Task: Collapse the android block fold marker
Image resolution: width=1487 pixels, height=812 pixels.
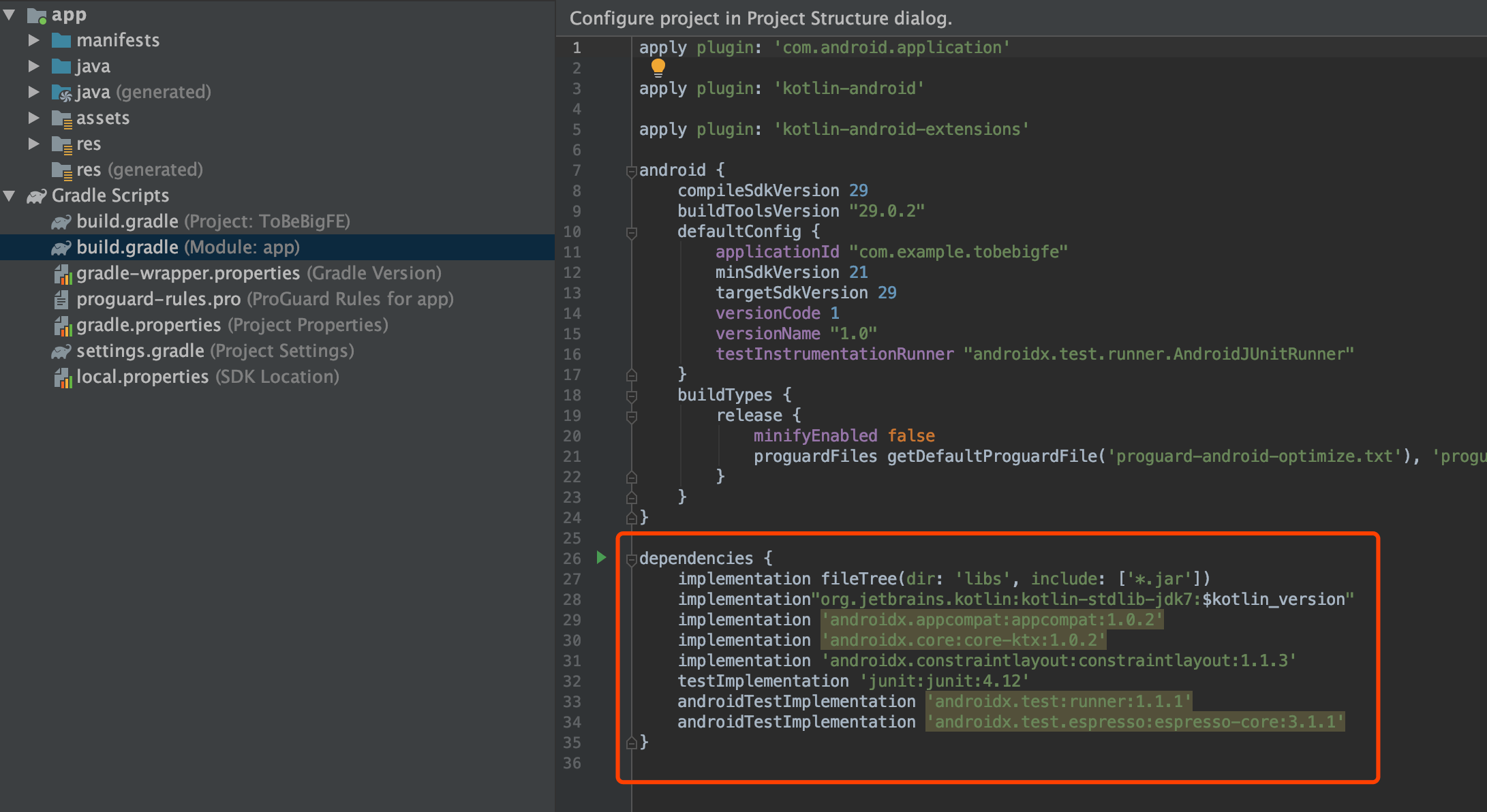Action: click(631, 171)
